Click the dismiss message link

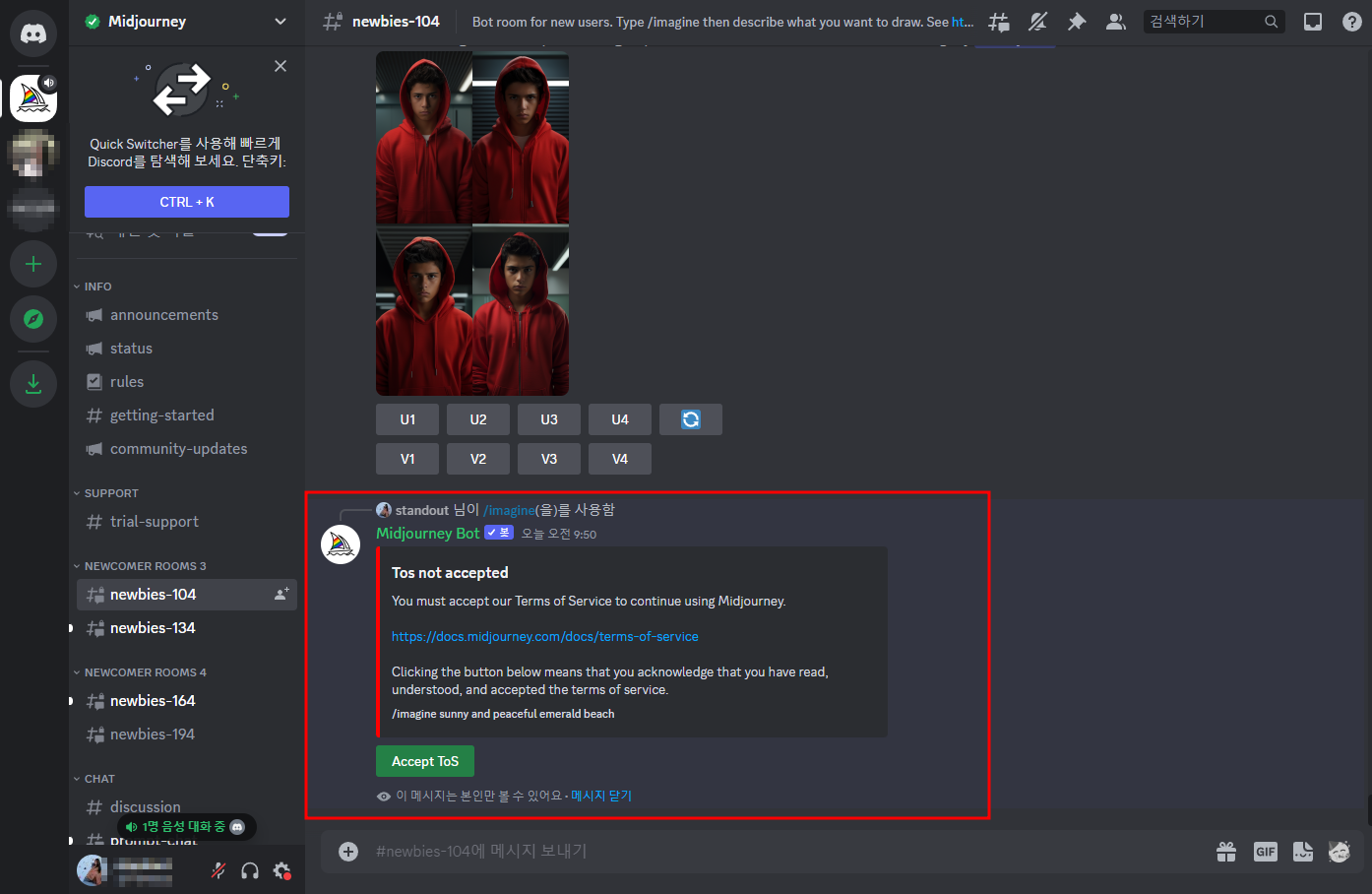pos(601,796)
